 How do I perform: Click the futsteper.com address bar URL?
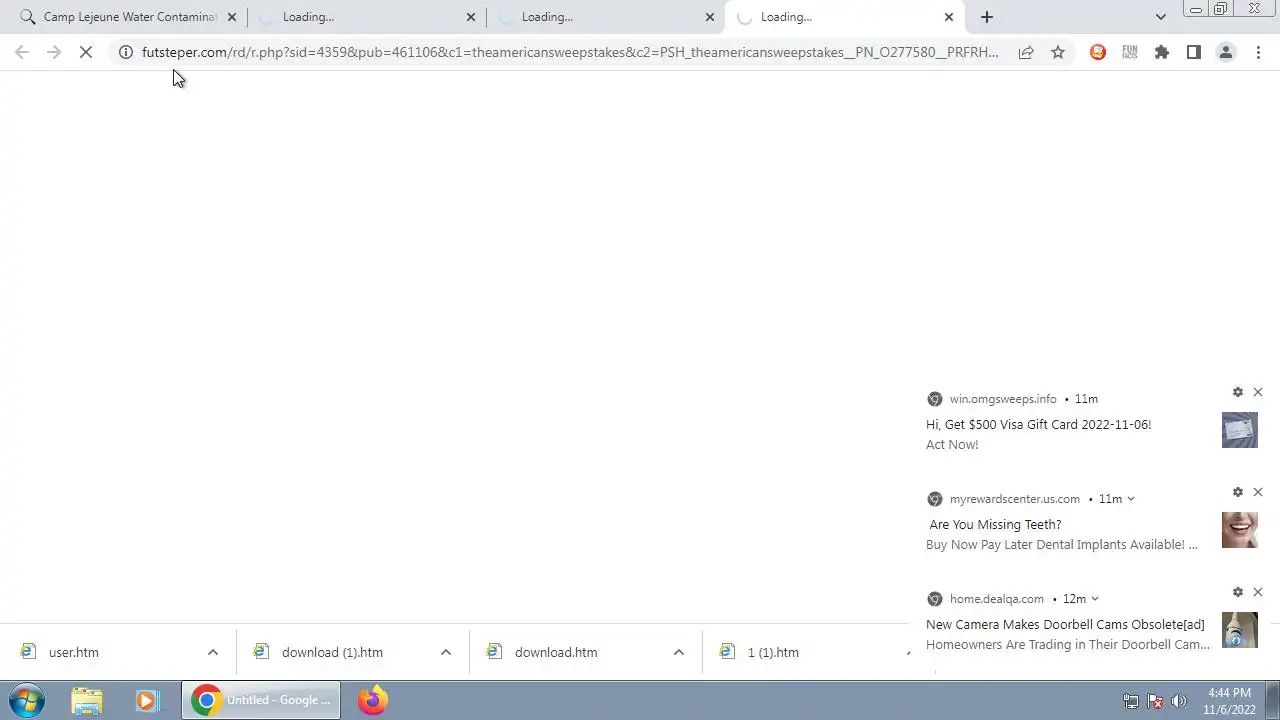(570, 52)
